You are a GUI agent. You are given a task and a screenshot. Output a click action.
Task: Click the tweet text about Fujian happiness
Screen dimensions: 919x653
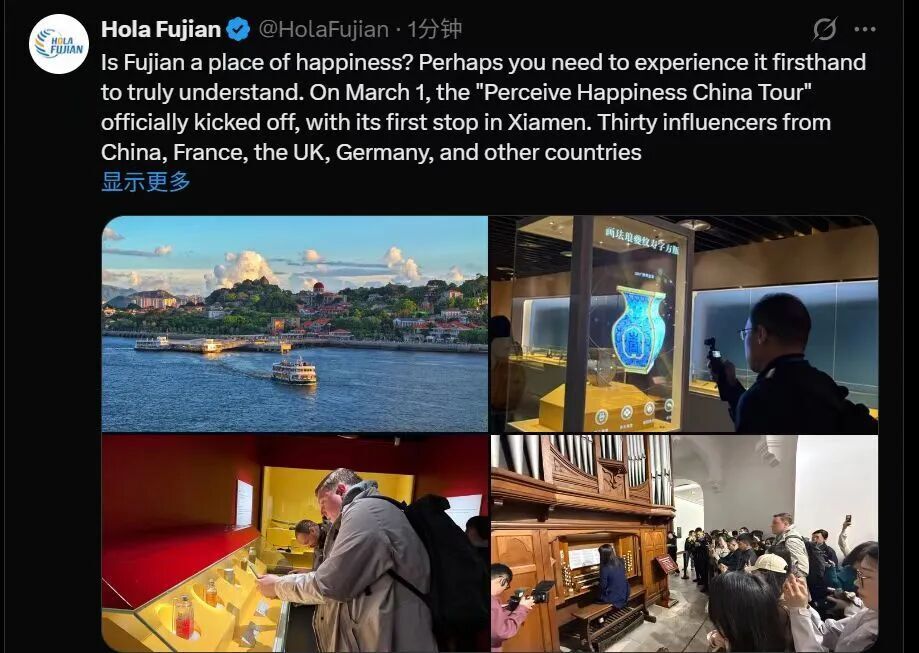(483, 107)
